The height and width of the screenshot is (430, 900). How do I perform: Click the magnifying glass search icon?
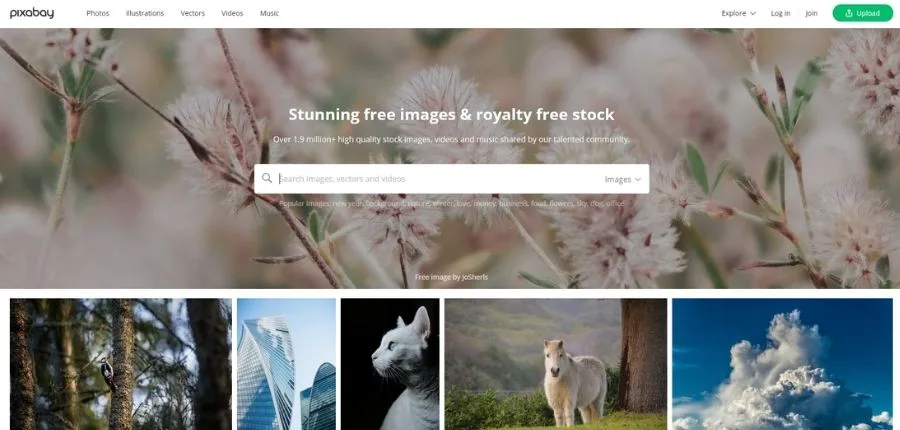point(266,179)
